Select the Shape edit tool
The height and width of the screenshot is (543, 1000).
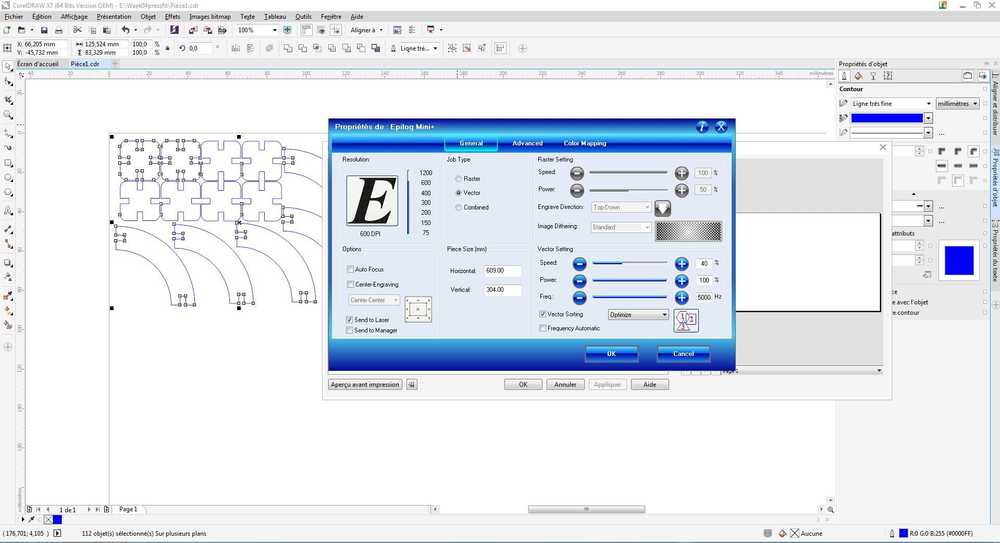click(8, 82)
